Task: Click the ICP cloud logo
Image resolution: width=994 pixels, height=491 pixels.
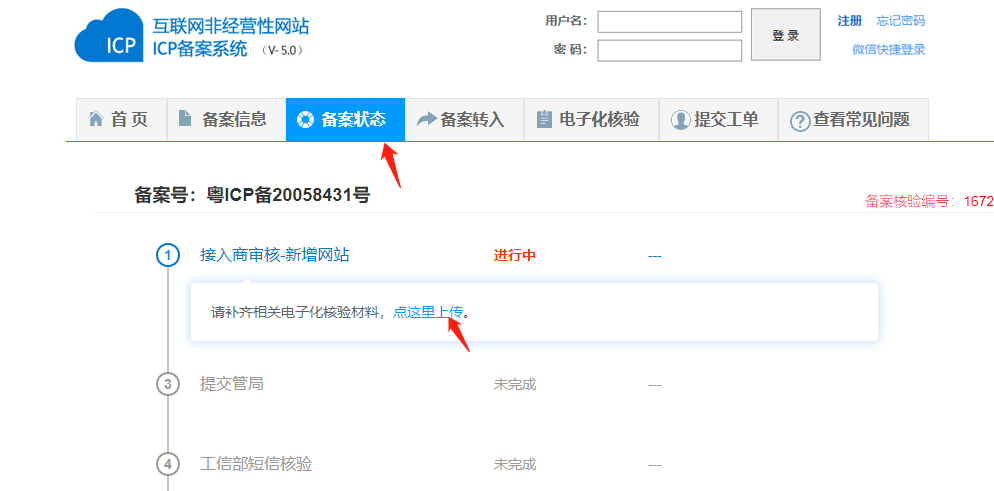Action: click(x=109, y=36)
